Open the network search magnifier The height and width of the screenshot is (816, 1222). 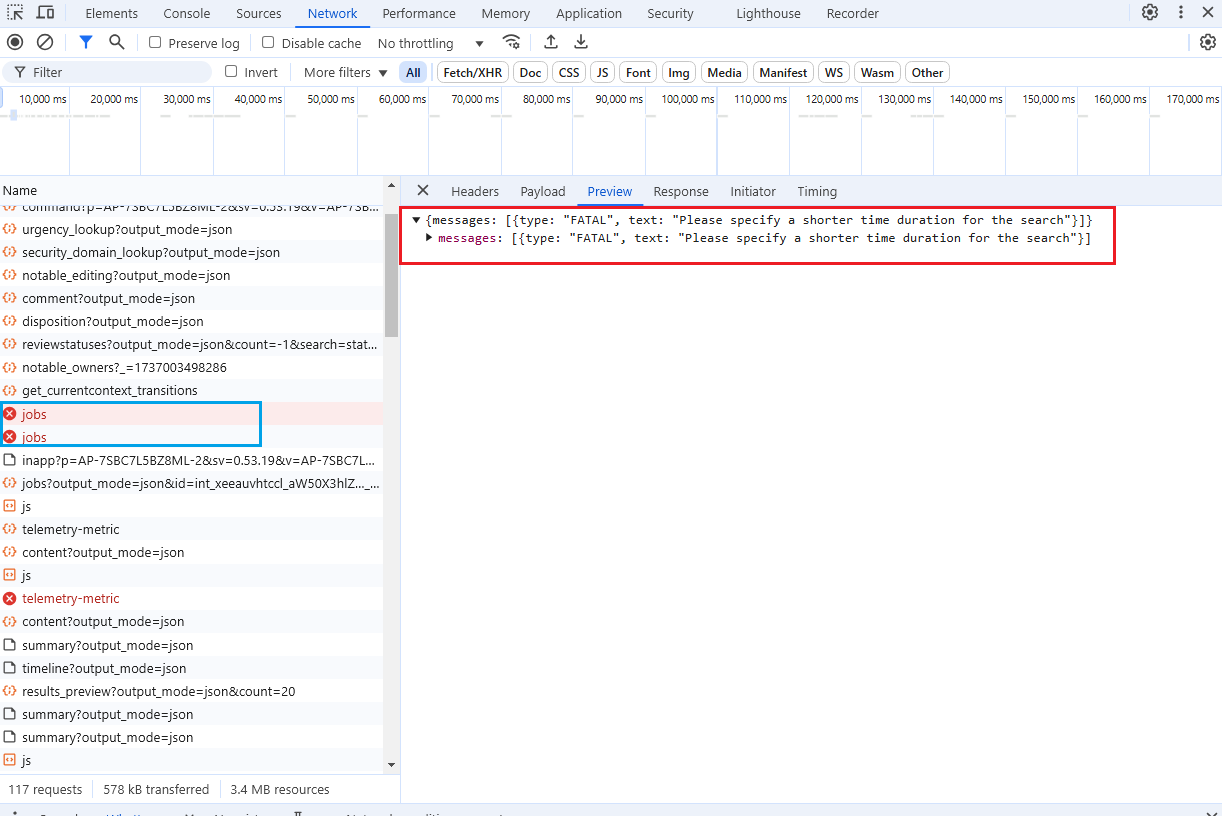[x=117, y=42]
